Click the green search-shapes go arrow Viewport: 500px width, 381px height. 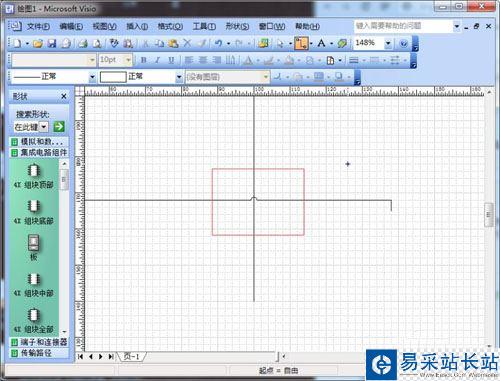(x=59, y=127)
